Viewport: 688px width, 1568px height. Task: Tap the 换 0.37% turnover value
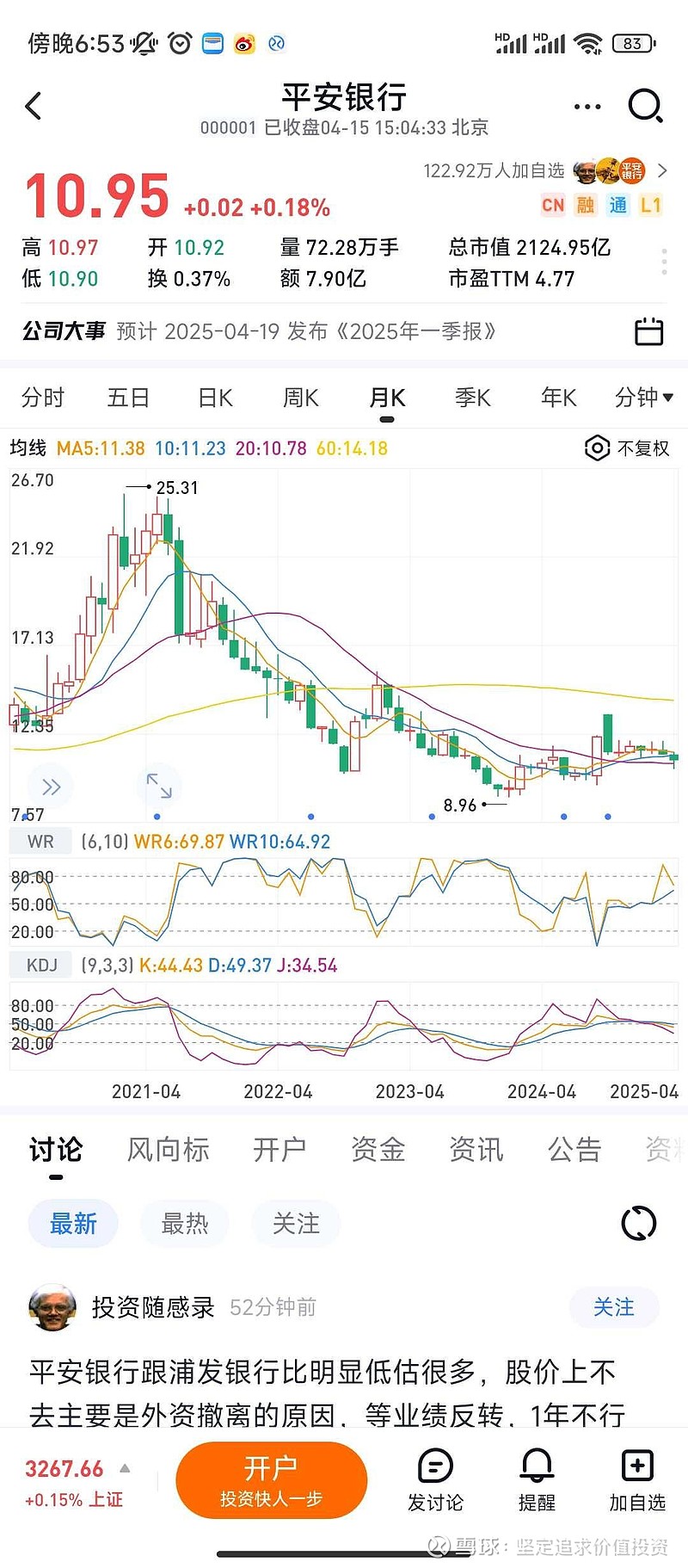point(189,279)
